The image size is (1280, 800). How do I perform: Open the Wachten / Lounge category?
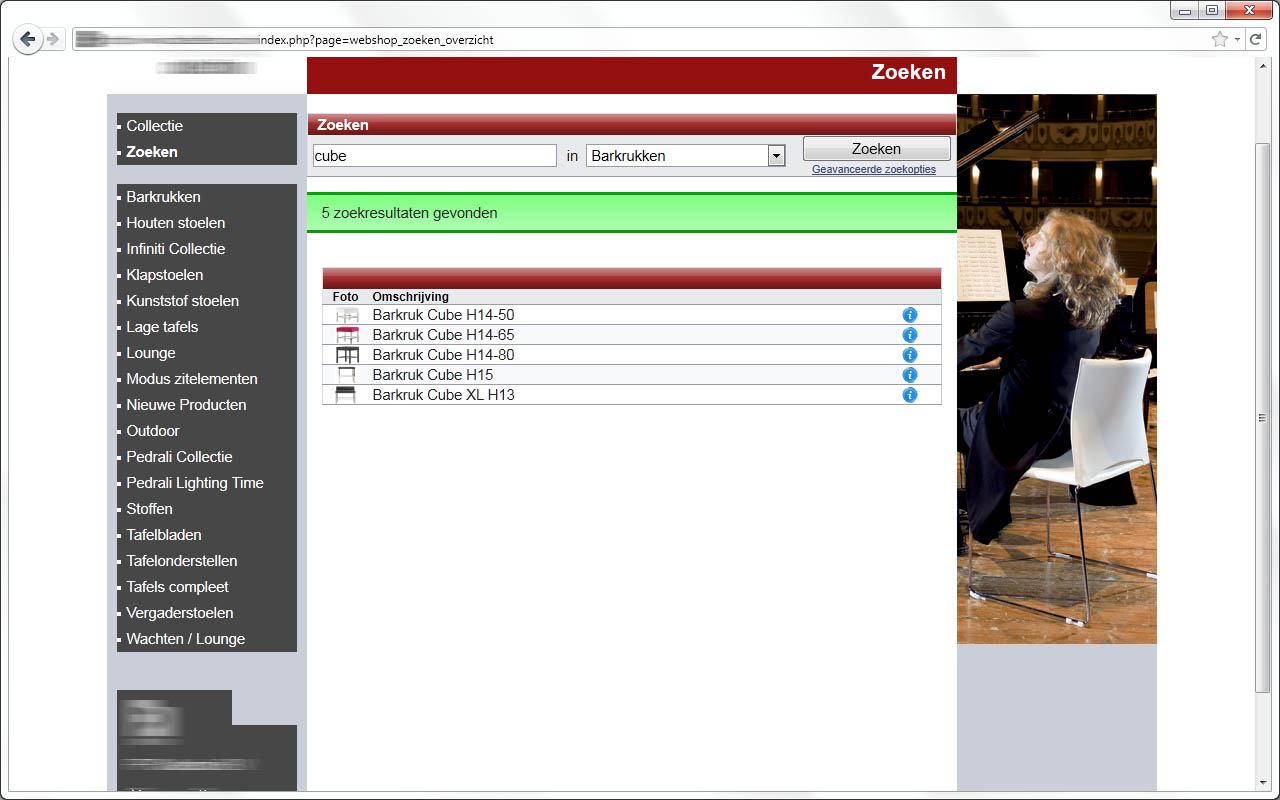185,639
